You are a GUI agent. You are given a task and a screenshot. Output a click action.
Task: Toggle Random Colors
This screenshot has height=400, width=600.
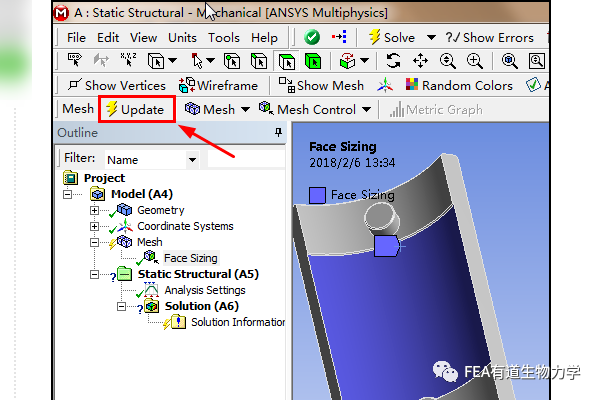click(459, 85)
